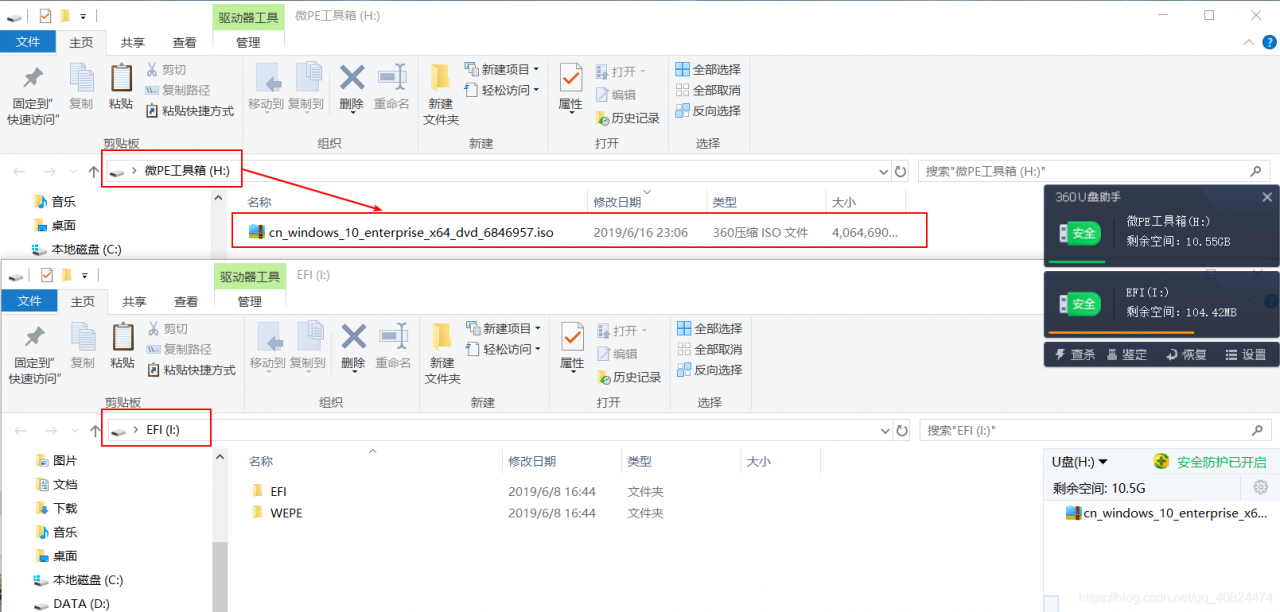
Task: Click refresh button beside H: address bar
Action: click(900, 171)
